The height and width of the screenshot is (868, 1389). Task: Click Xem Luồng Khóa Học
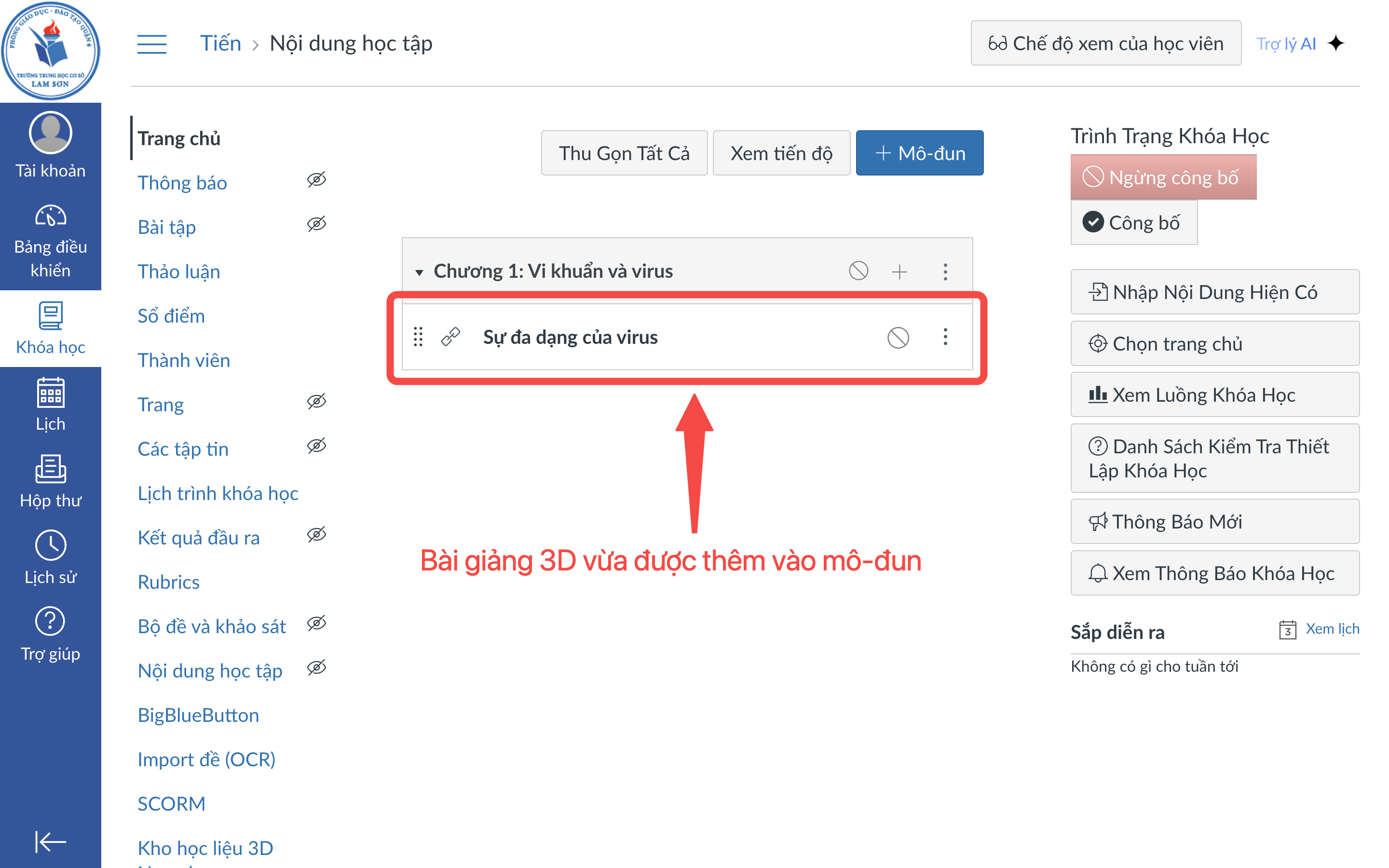click(x=1214, y=394)
